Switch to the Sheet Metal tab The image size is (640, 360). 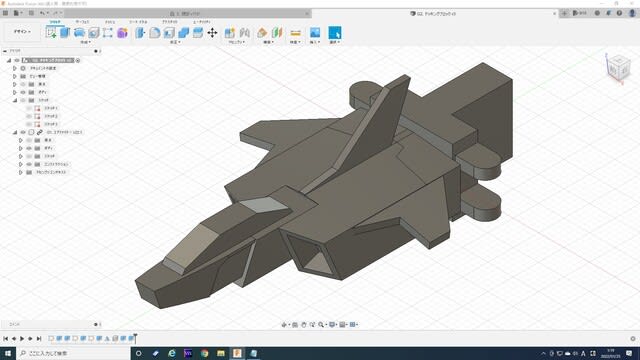click(x=138, y=22)
